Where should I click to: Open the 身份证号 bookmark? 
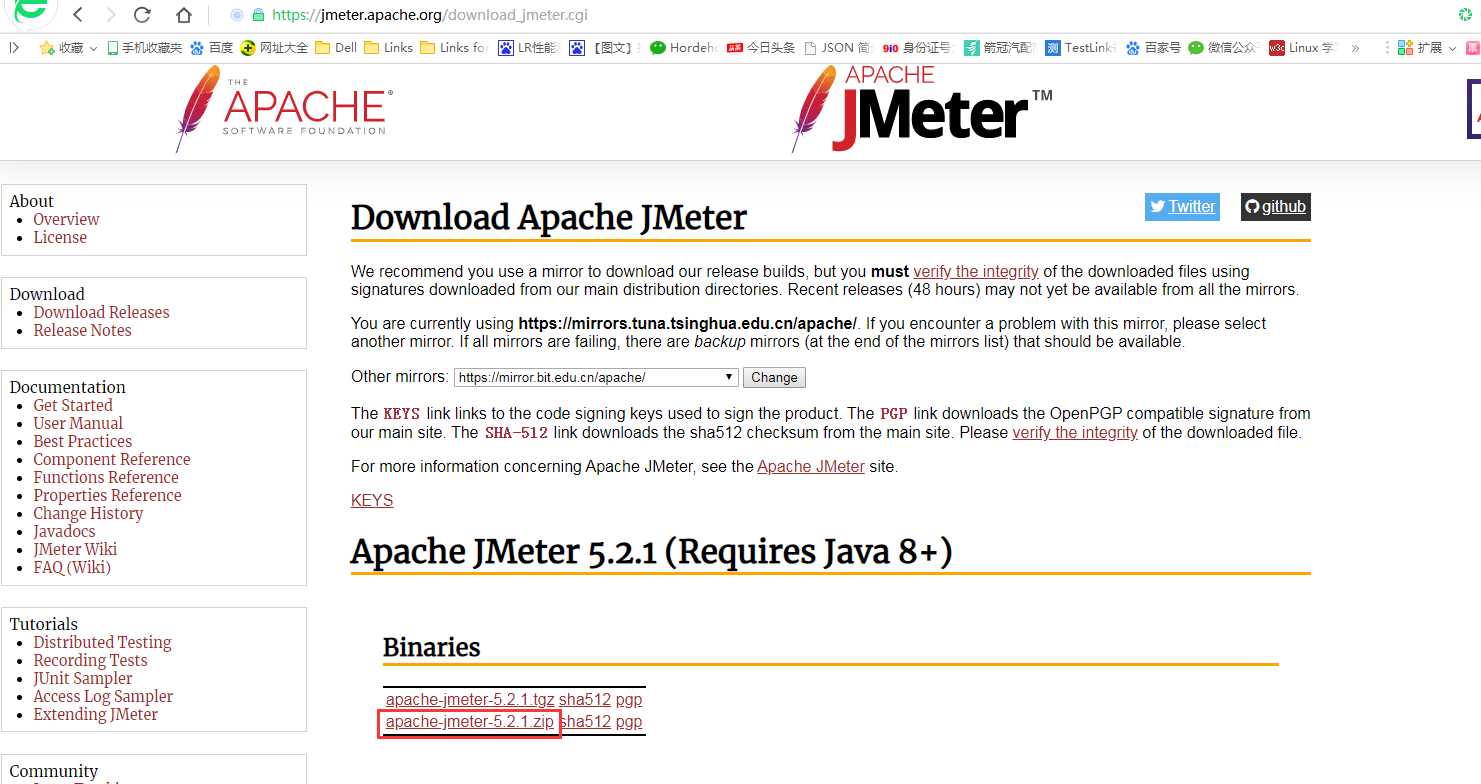[x=918, y=47]
